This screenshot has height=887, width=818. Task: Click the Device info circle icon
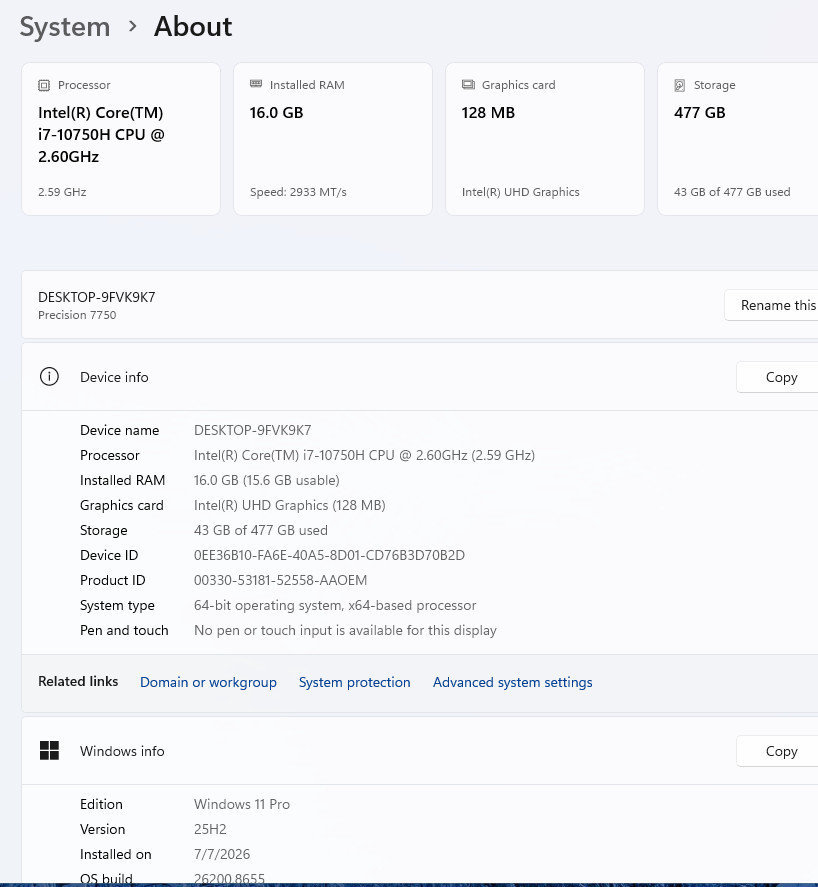49,377
